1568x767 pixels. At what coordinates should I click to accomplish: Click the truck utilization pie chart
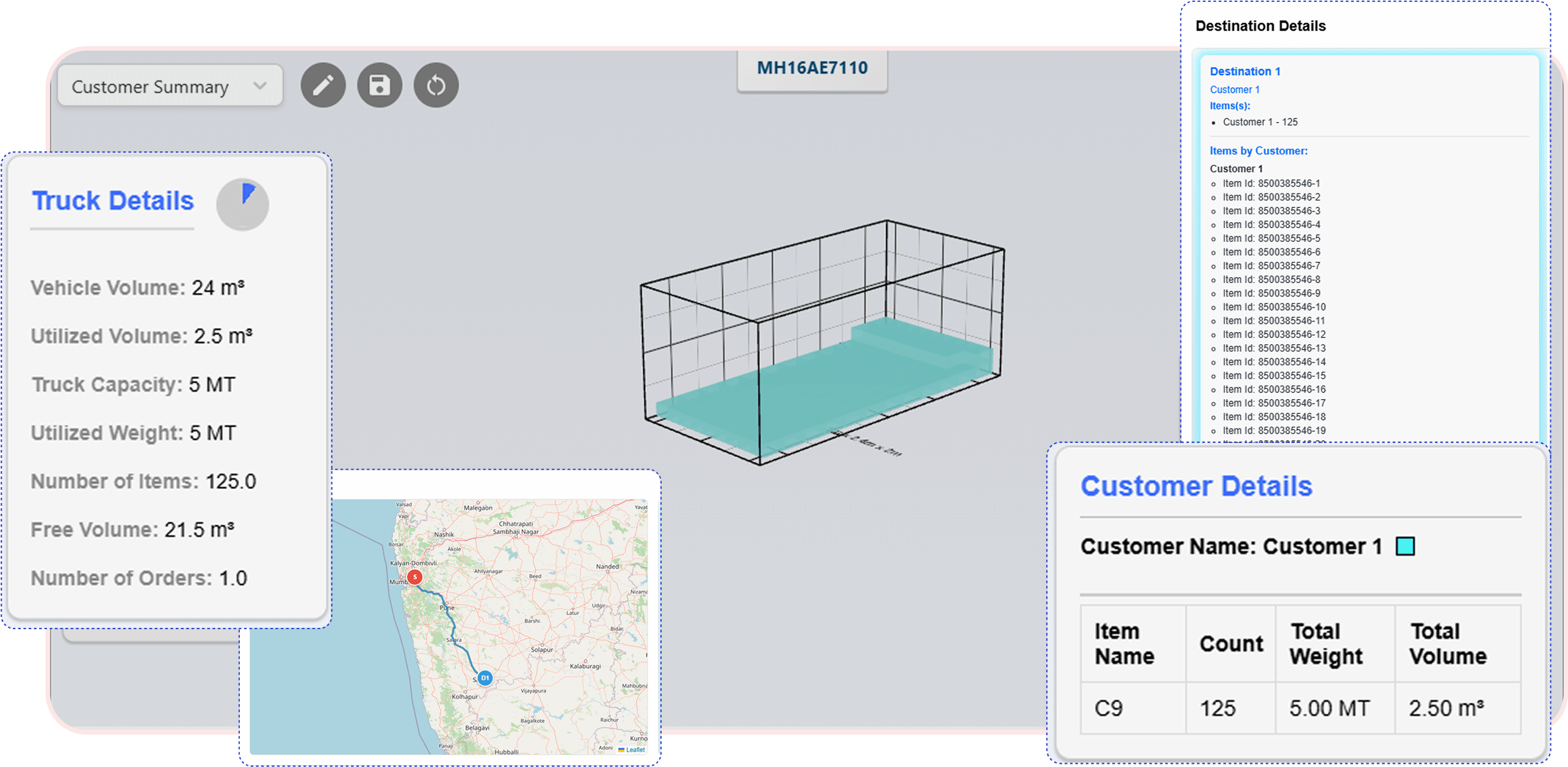click(x=242, y=204)
